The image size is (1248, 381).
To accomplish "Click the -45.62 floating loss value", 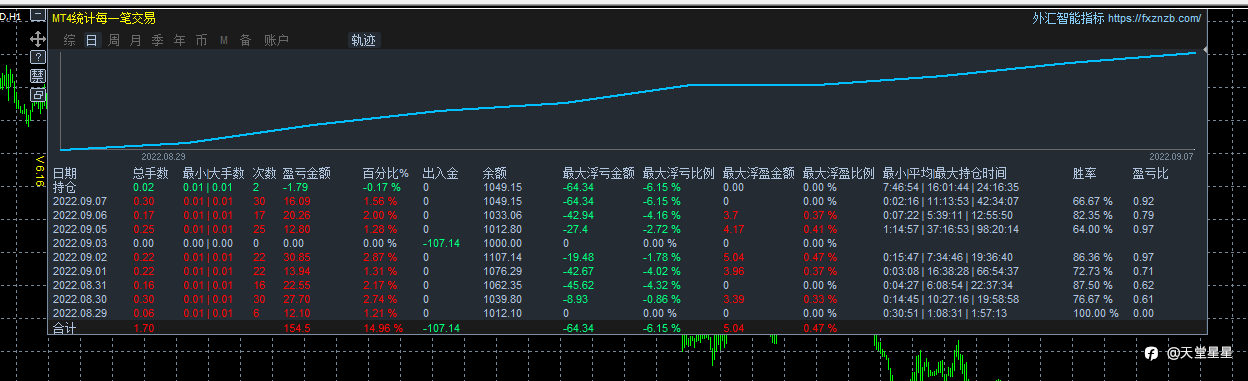I will pos(578,284).
